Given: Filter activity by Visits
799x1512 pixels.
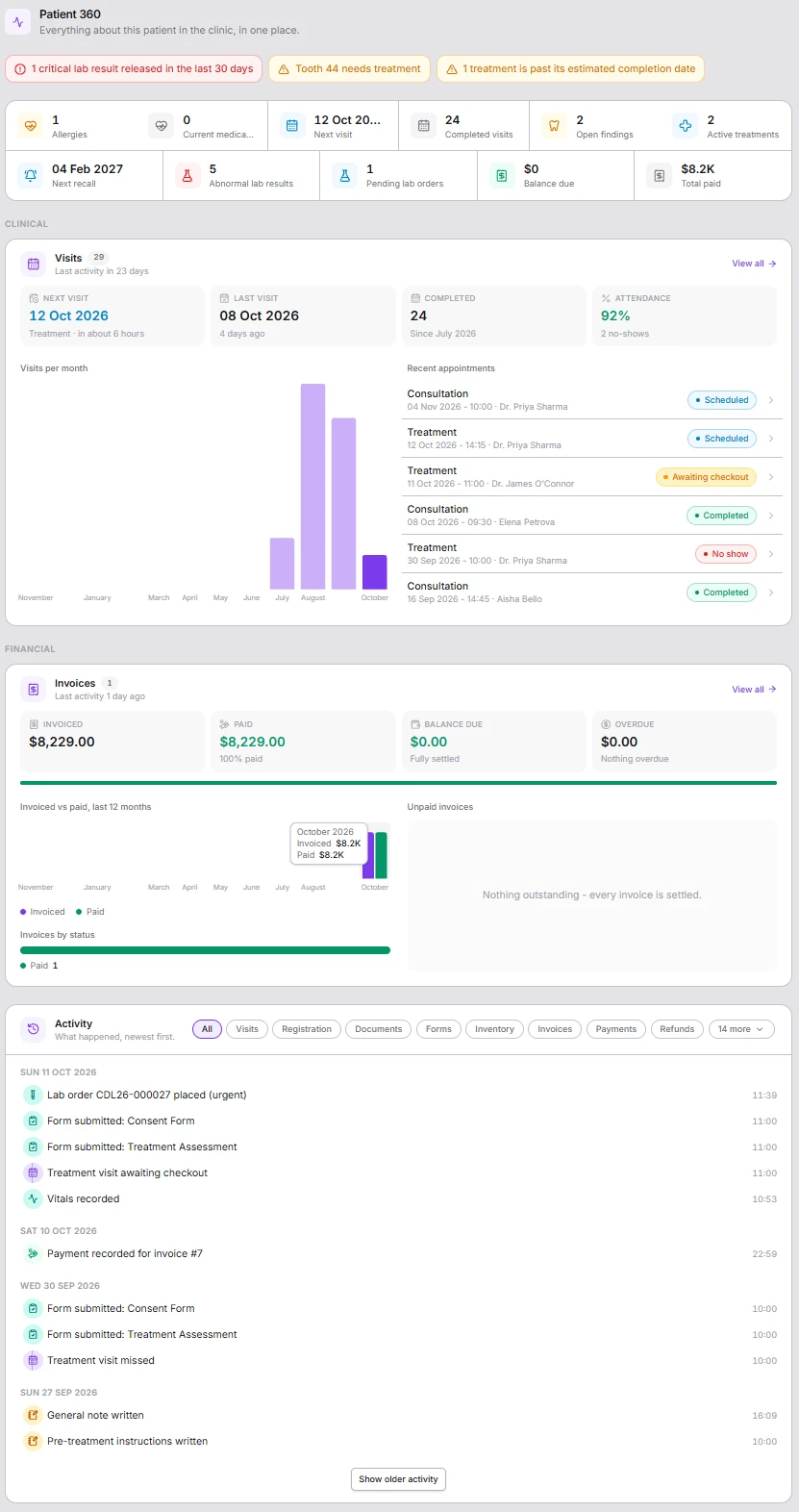Looking at the screenshot, I should point(247,1029).
